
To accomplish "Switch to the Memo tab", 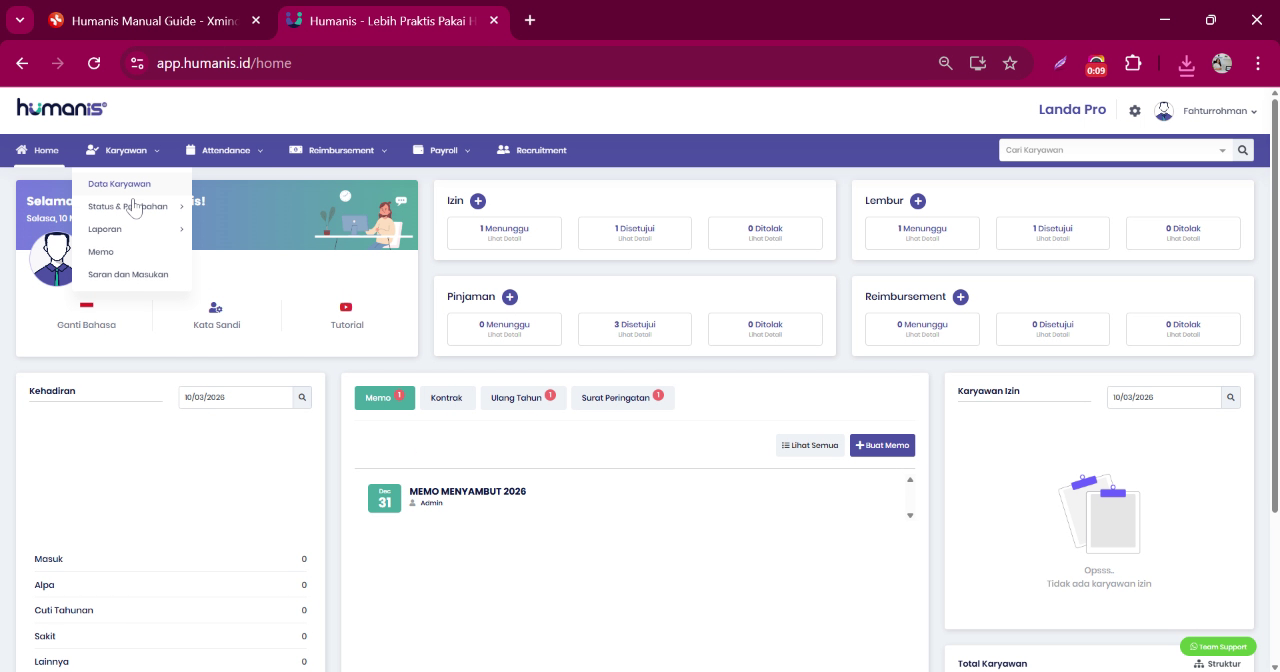I will point(384,398).
